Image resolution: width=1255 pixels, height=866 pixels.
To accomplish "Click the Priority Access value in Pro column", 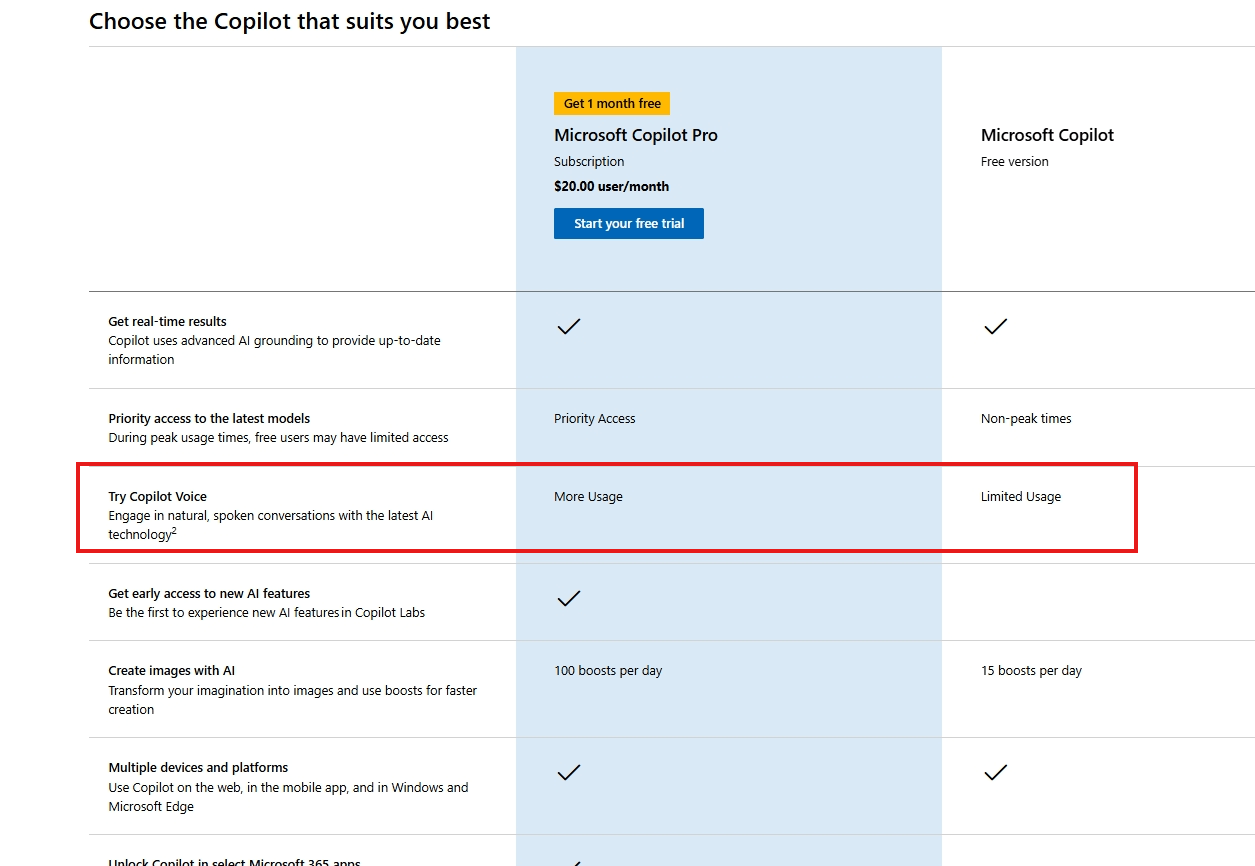I will point(595,418).
